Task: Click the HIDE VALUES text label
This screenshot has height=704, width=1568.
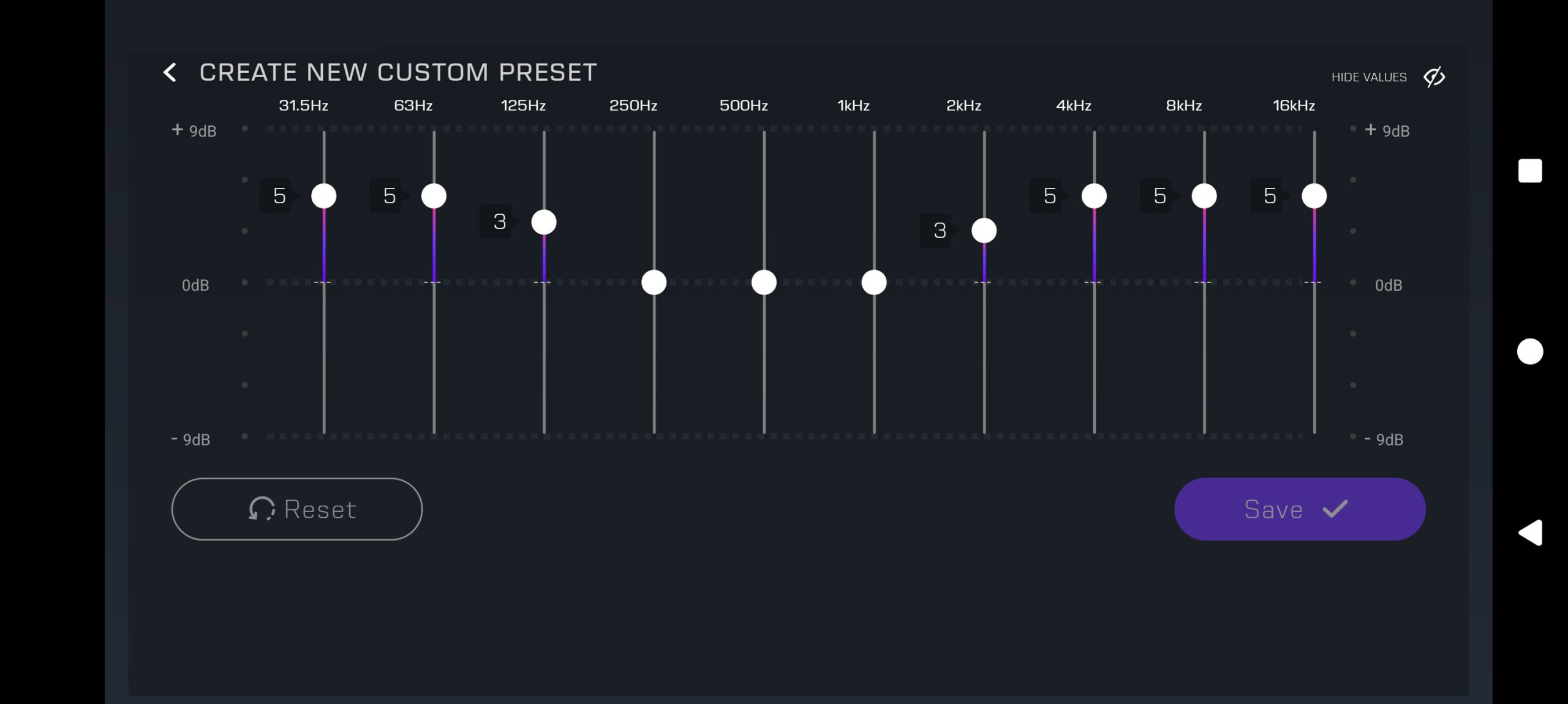Action: point(1369,77)
